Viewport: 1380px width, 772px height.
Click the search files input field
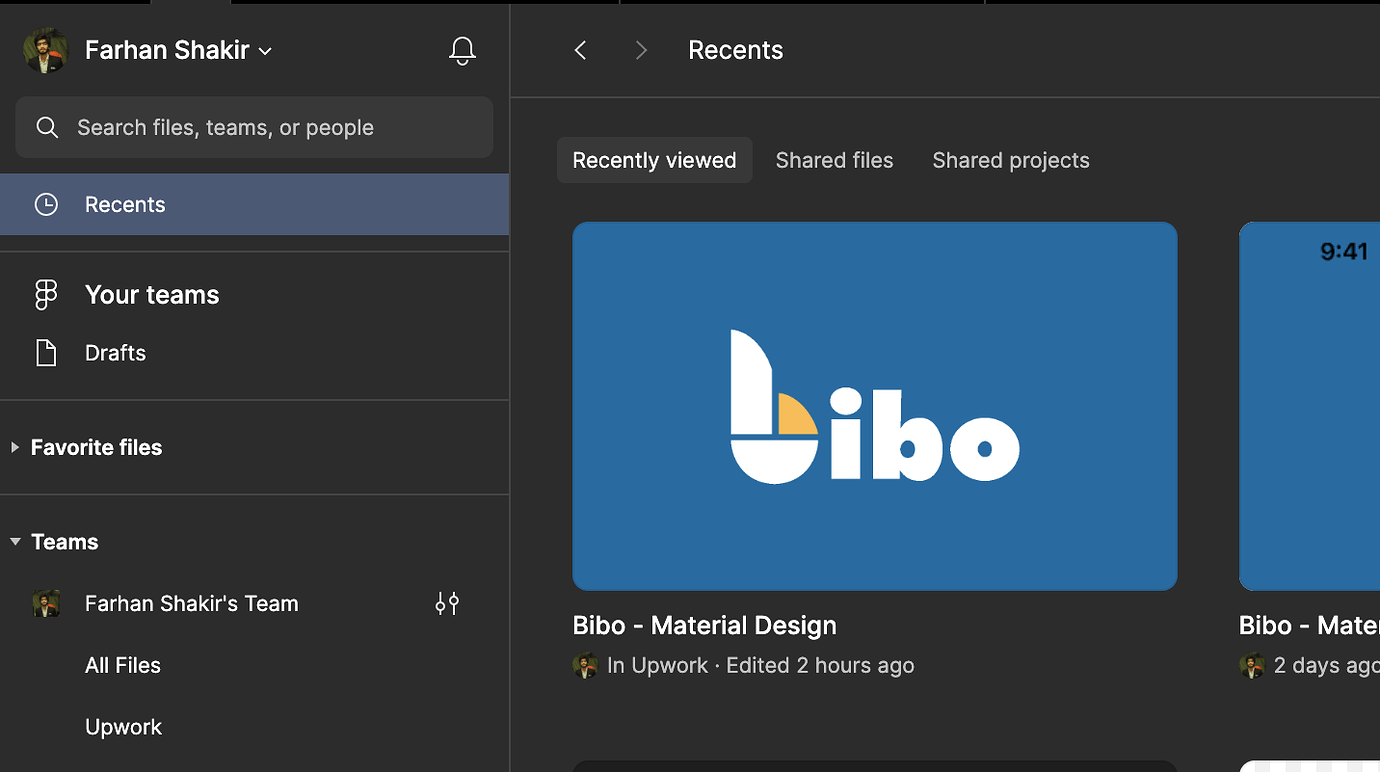[x=270, y=127]
